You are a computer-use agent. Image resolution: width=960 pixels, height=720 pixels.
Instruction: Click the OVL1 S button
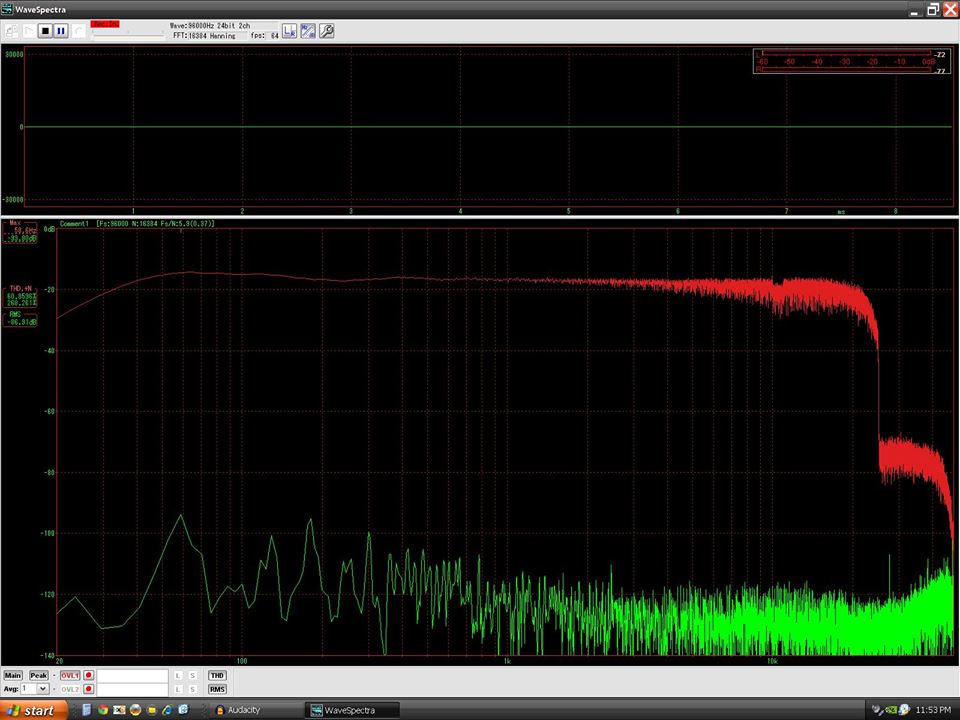[x=192, y=675]
